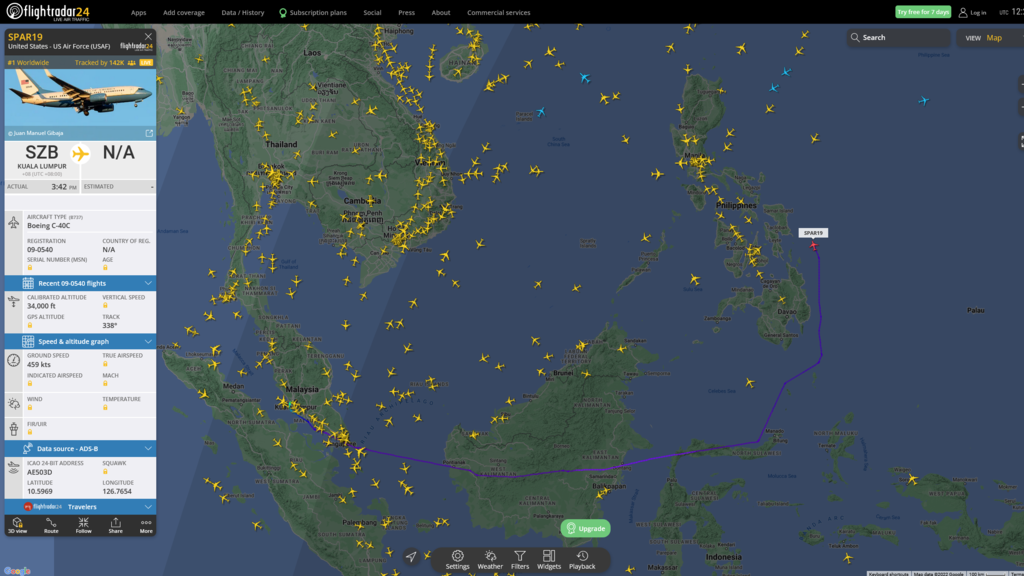Open aircraft photo external link icon
Screen dimensions: 1024x576
click(x=149, y=133)
